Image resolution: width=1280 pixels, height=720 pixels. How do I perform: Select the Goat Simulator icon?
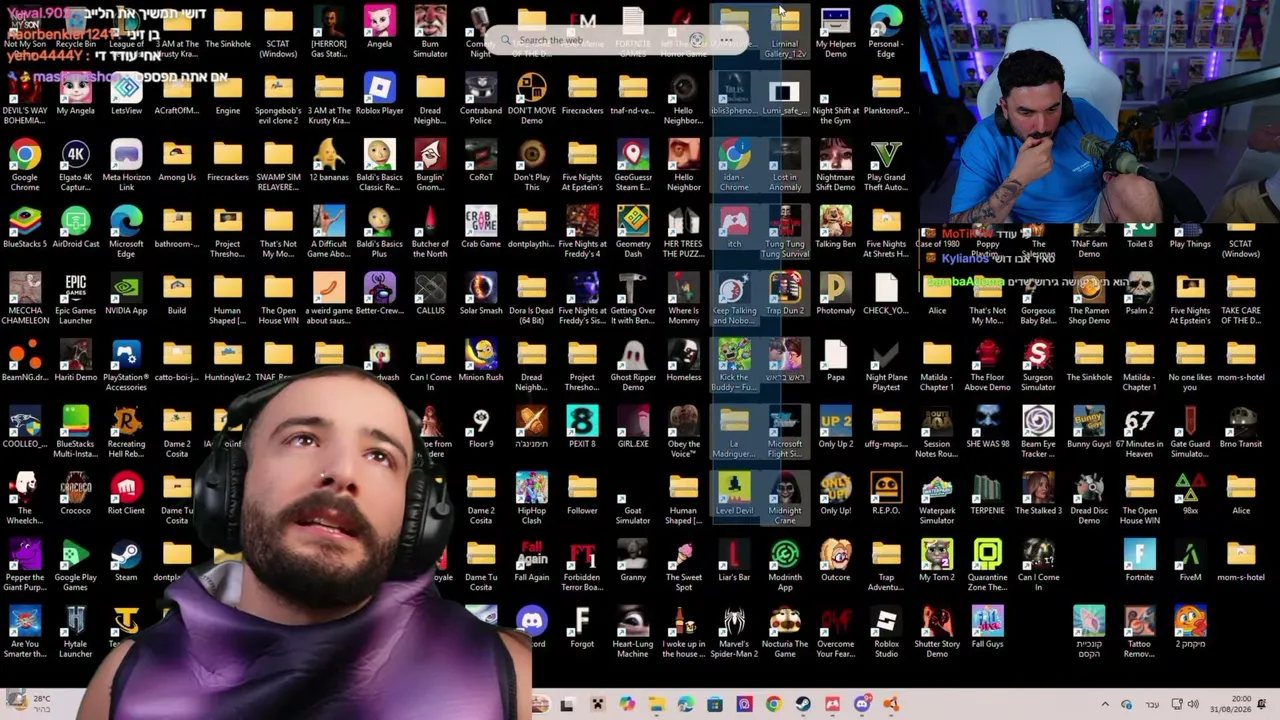[633, 500]
